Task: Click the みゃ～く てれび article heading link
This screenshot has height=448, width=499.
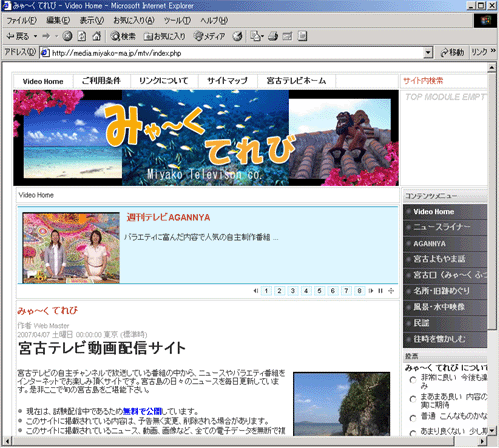Action: click(48, 311)
